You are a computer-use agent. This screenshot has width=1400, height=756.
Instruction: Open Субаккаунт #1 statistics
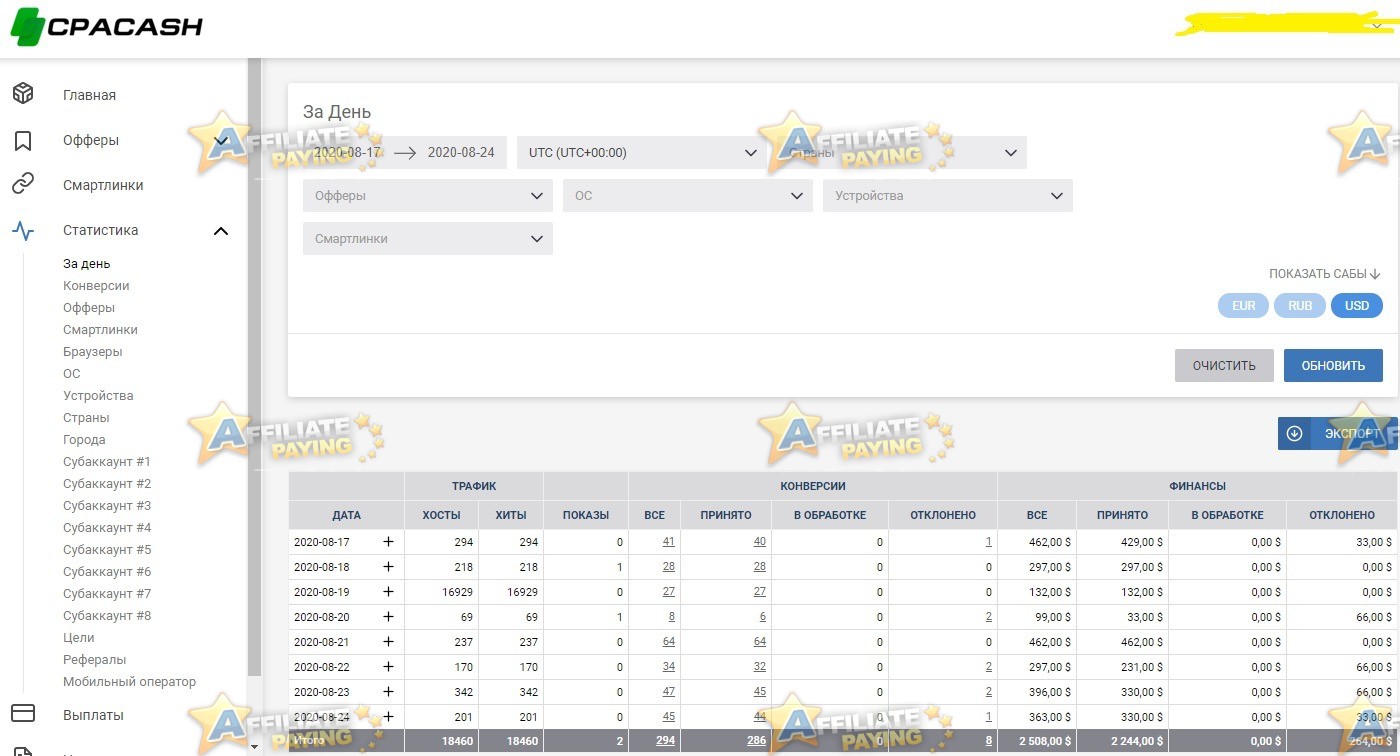[107, 462]
